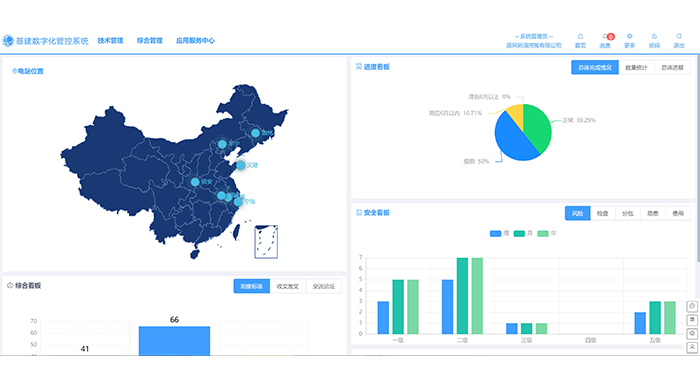Toggle the 月 series in chart legend
700x385 pixels.
tap(523, 234)
